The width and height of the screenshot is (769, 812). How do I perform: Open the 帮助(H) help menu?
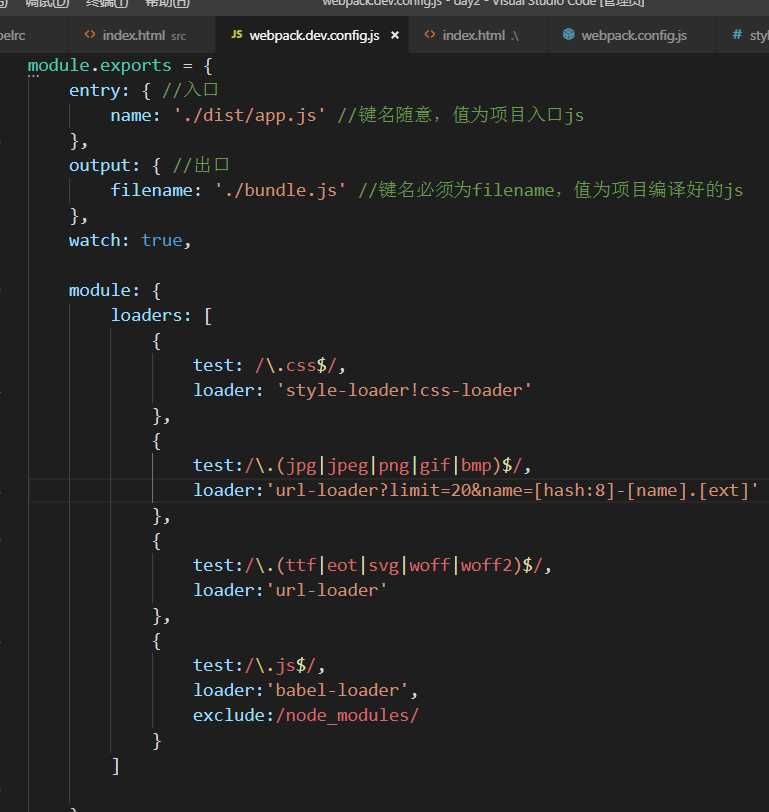point(166,3)
